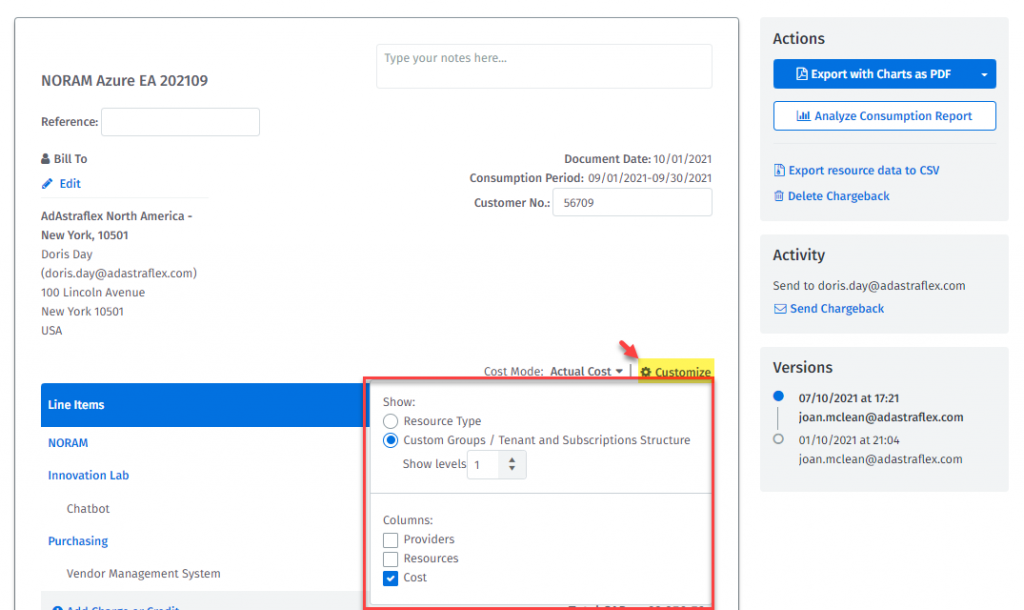Select Custom Groups / Tenant and Subscriptions Structure
Image resolution: width=1024 pixels, height=610 pixels.
click(391, 440)
